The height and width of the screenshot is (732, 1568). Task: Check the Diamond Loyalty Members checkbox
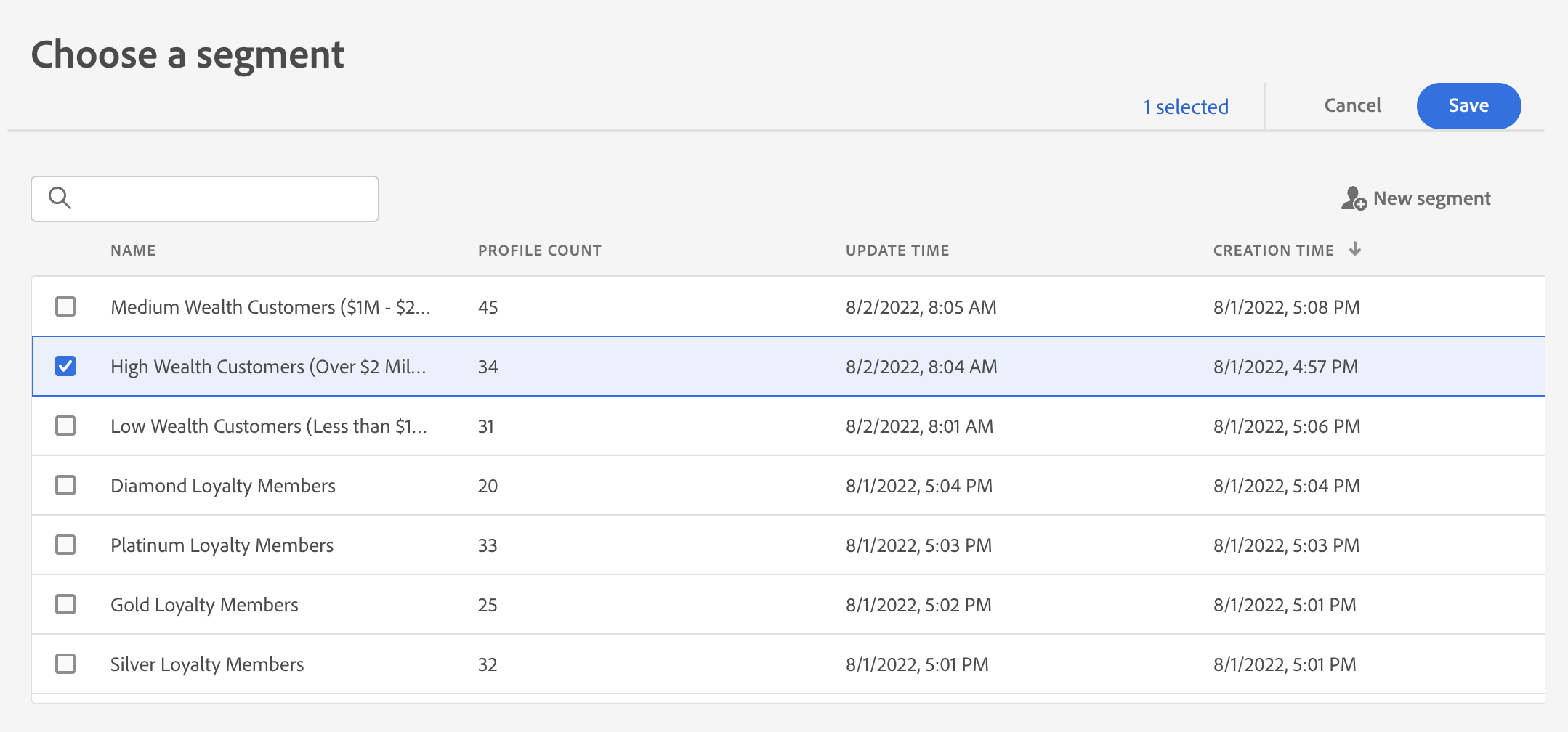(x=65, y=485)
